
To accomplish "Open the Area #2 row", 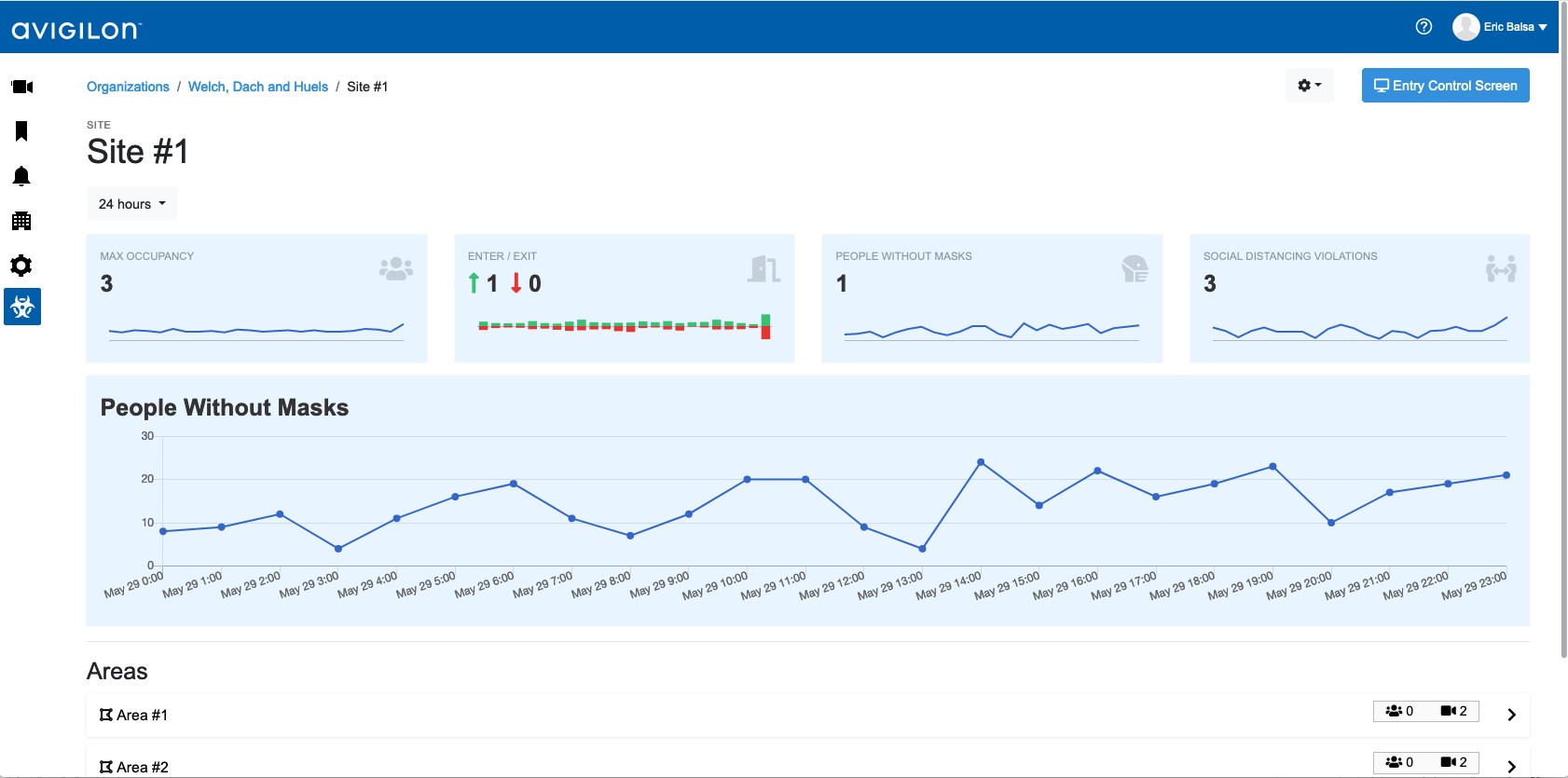I will tap(143, 767).
